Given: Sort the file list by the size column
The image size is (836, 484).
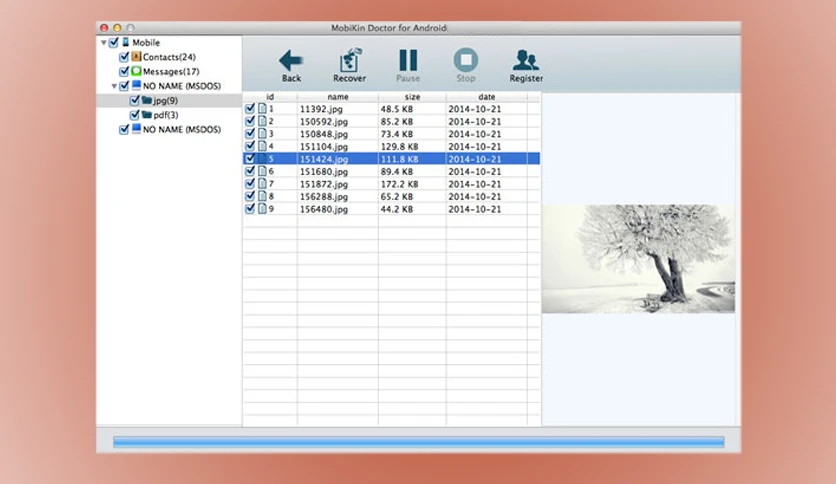Looking at the screenshot, I should point(412,96).
